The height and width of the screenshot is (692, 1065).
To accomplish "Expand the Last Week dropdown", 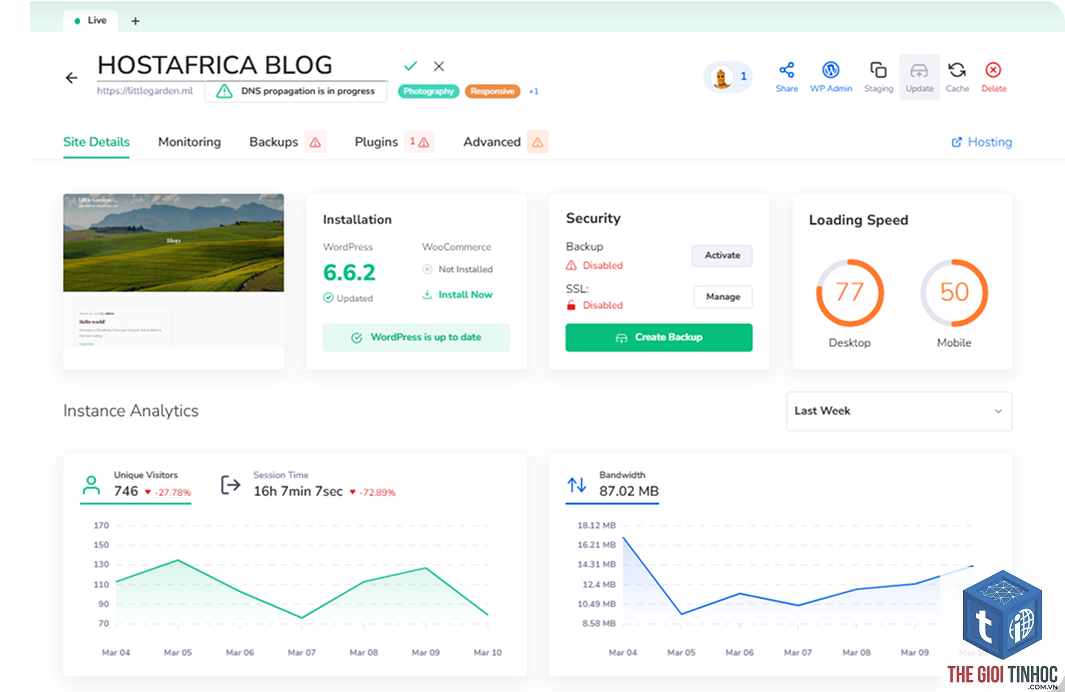I will (899, 411).
